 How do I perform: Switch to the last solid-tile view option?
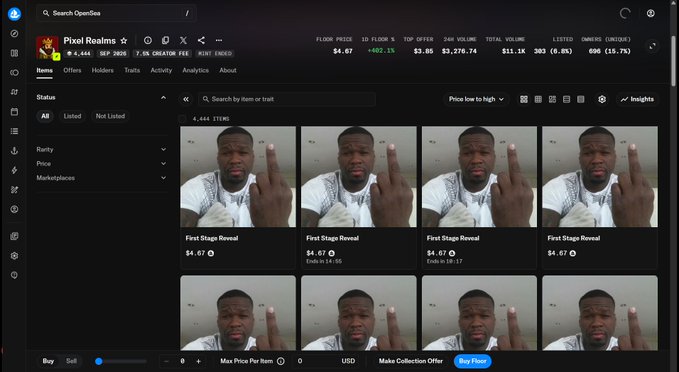[x=581, y=99]
